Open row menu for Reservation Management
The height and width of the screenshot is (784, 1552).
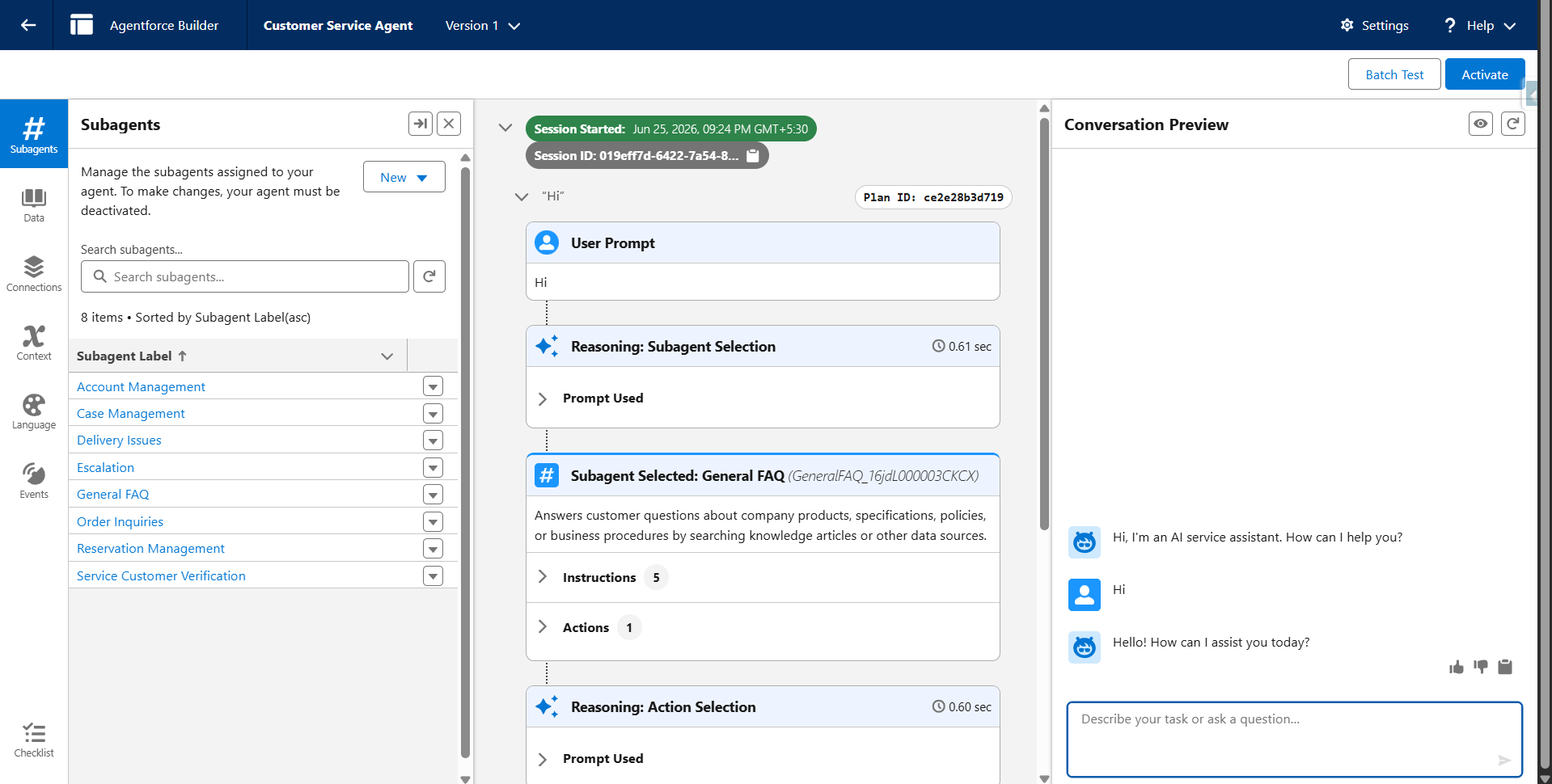pyautogui.click(x=433, y=549)
